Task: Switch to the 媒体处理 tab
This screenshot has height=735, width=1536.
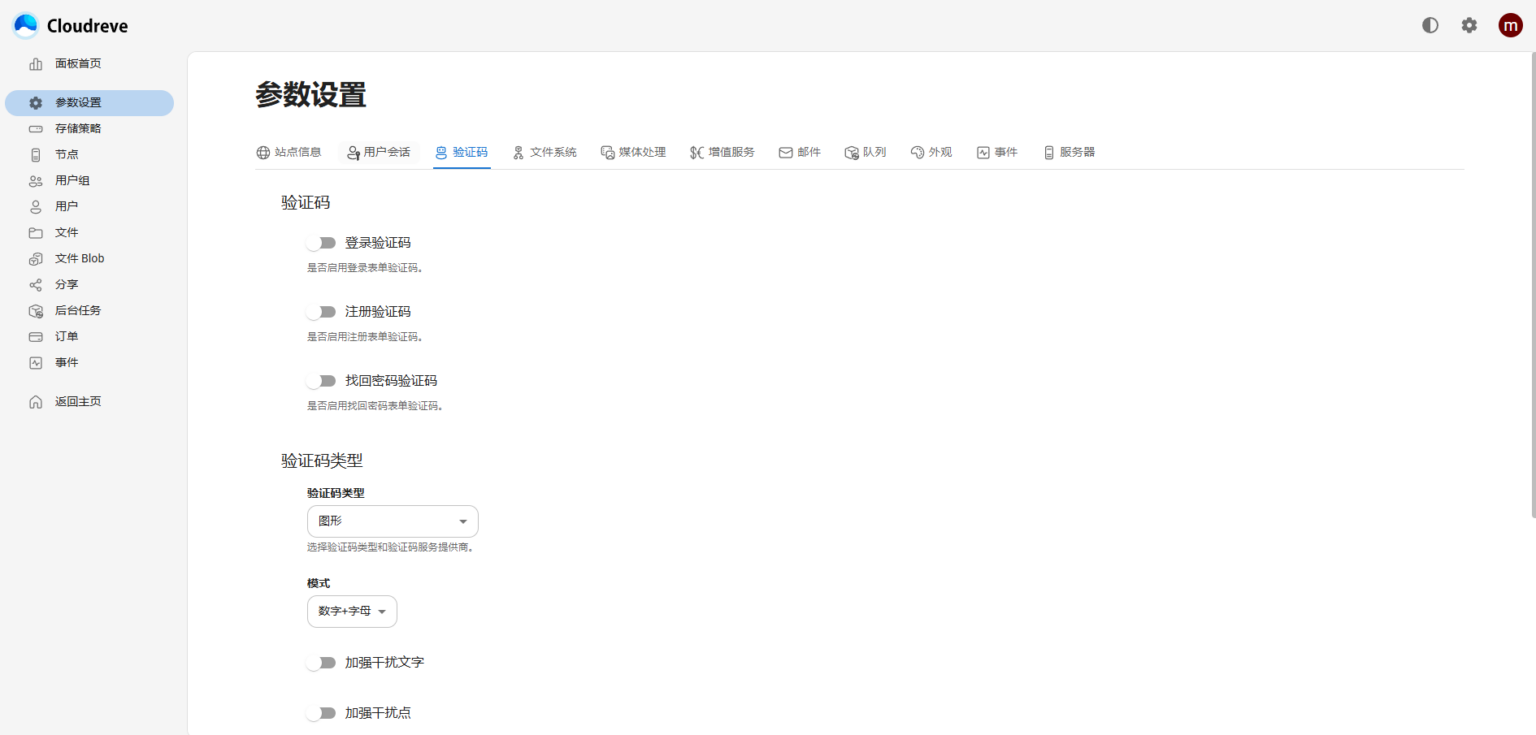Action: (633, 152)
